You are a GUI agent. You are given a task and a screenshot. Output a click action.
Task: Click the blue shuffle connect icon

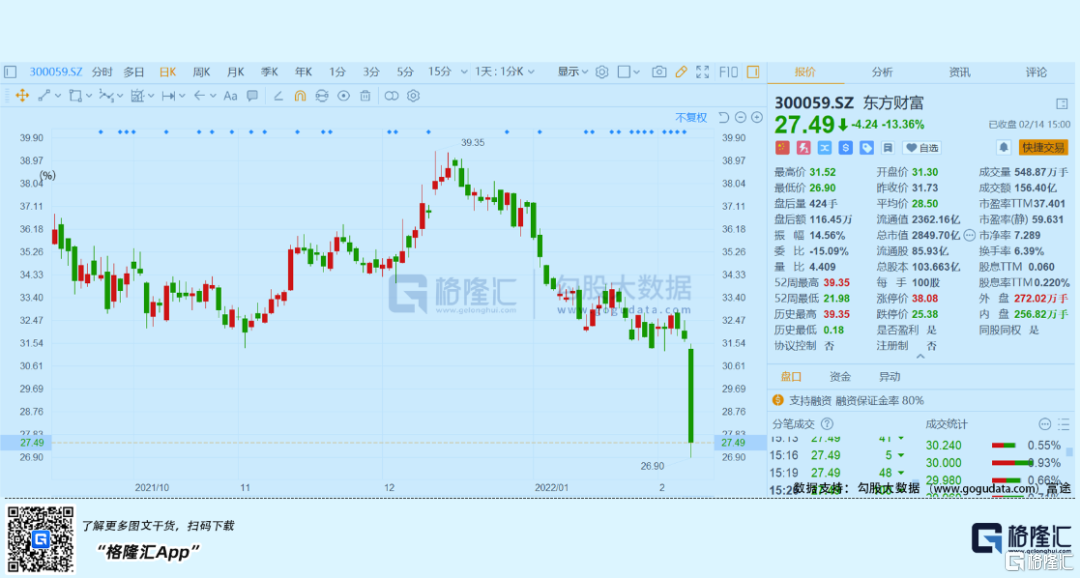click(x=824, y=147)
